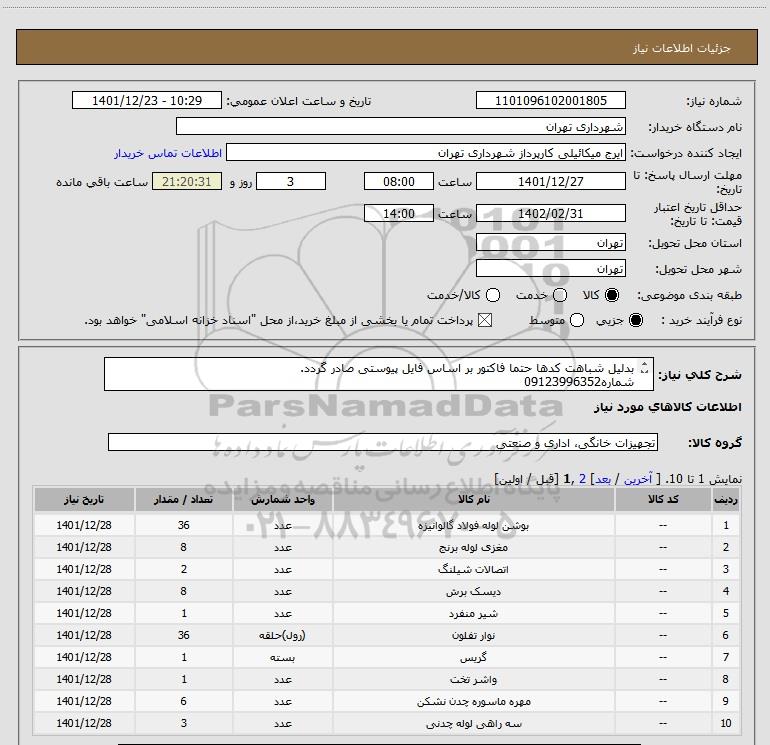
Task: Click the general need description text area
Action: [379, 375]
